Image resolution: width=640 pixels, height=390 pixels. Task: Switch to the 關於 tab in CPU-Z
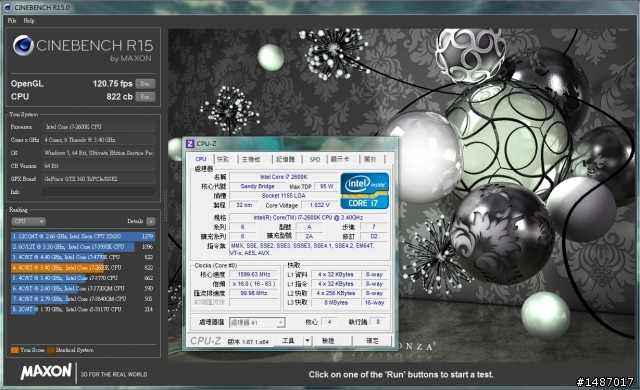[370, 159]
